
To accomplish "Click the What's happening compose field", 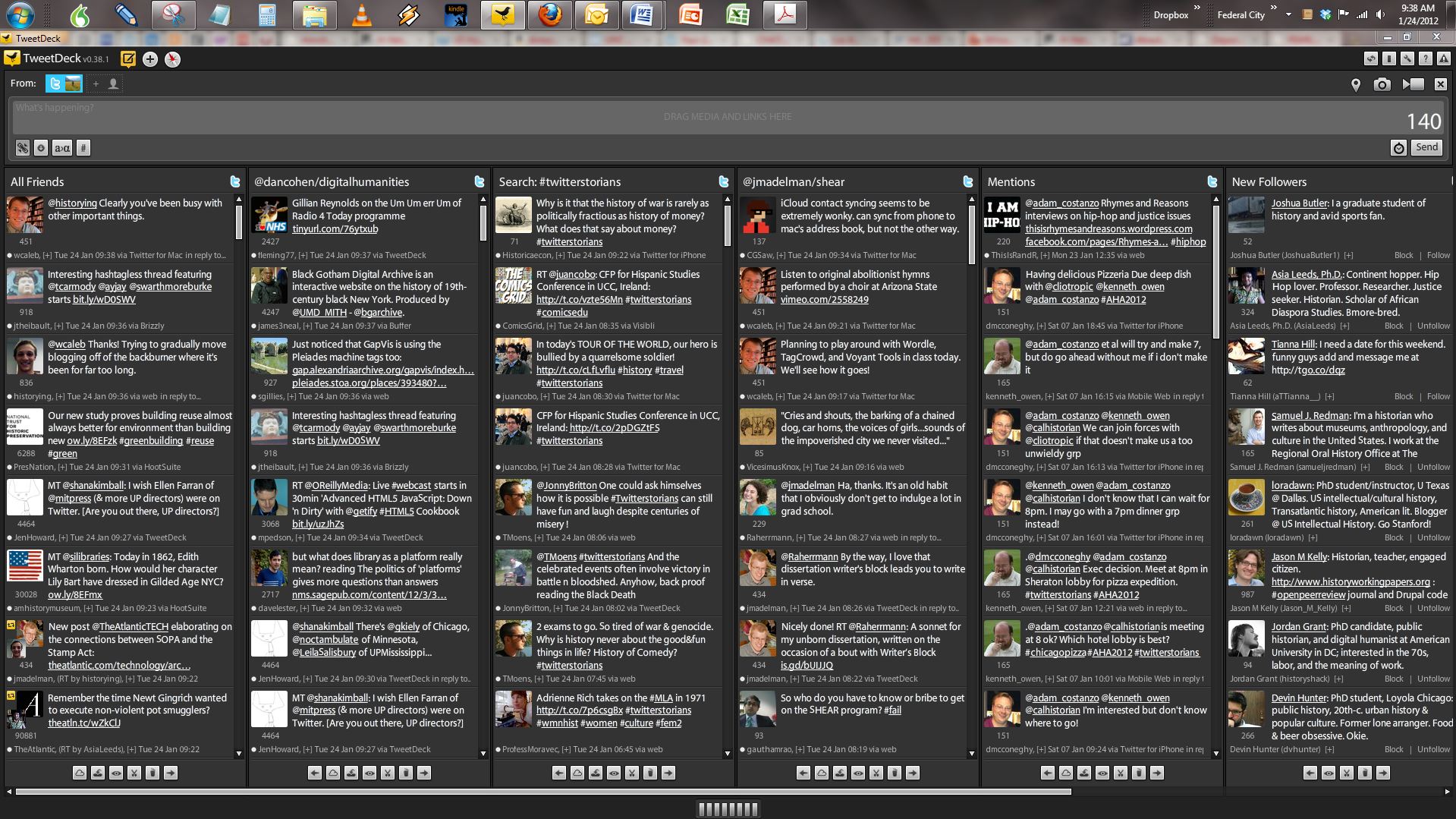I will 728,117.
